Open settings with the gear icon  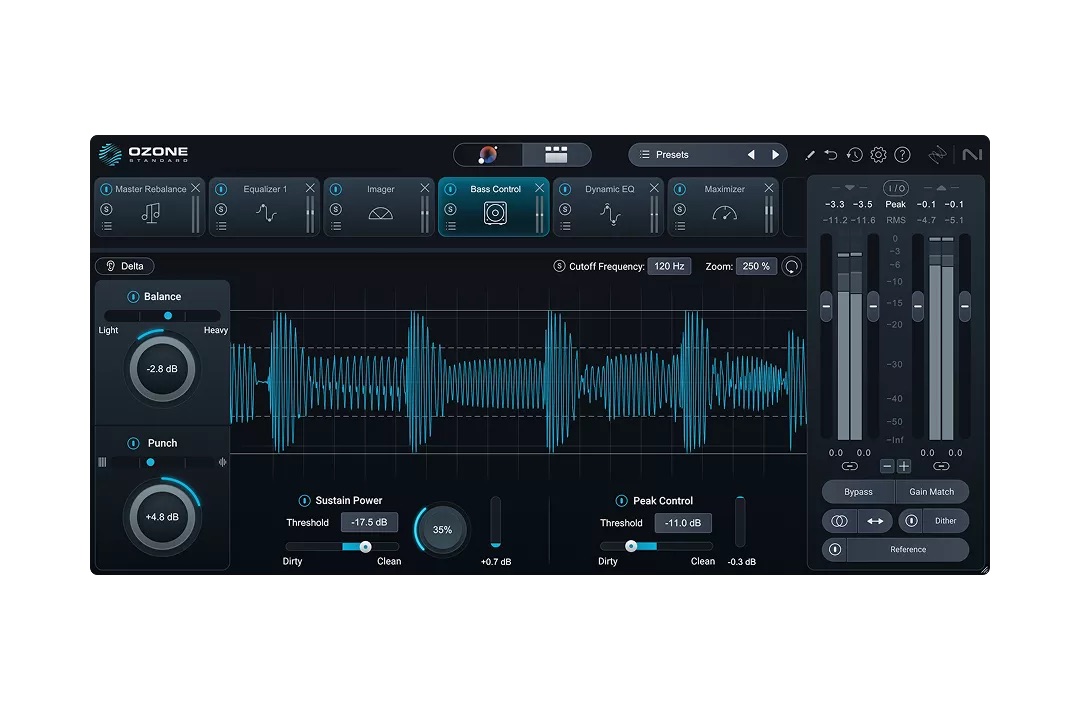pos(878,155)
